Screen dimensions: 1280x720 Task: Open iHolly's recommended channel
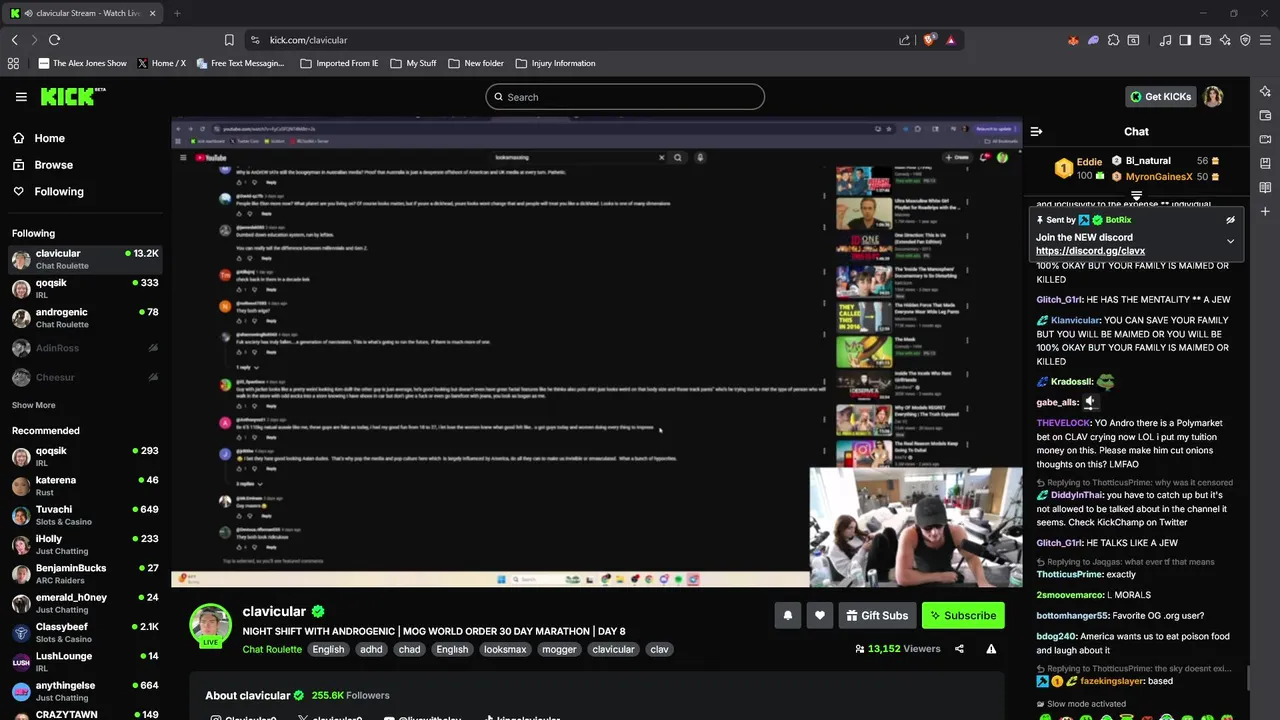click(85, 545)
